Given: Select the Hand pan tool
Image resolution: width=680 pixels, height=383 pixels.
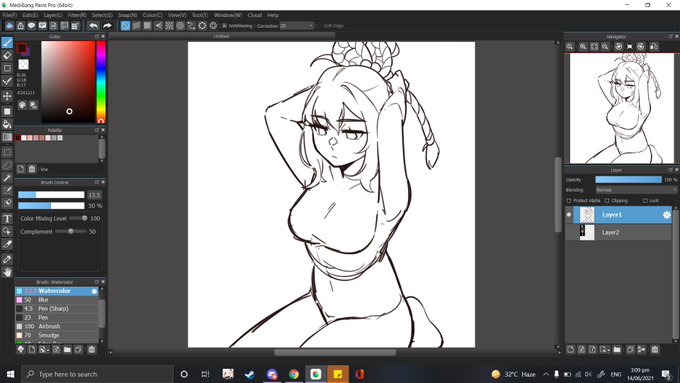Looking at the screenshot, I should tap(7, 272).
